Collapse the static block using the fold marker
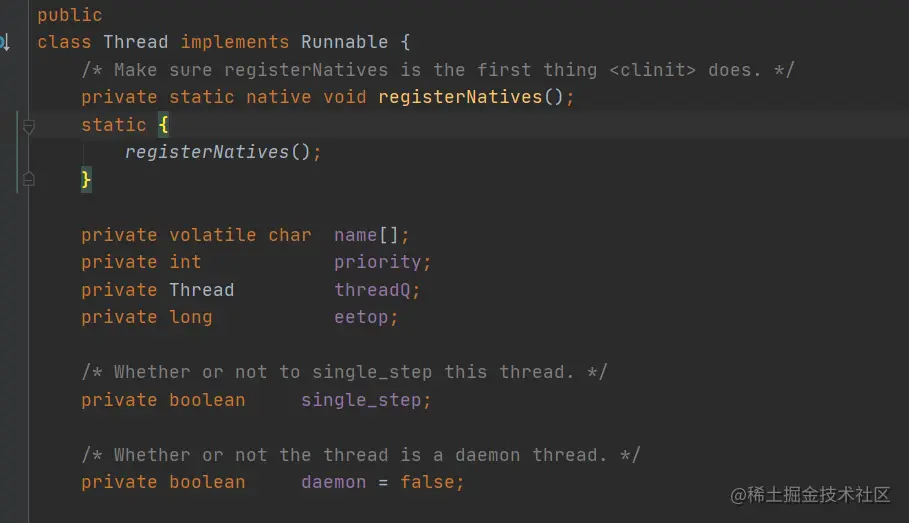 click(28, 126)
